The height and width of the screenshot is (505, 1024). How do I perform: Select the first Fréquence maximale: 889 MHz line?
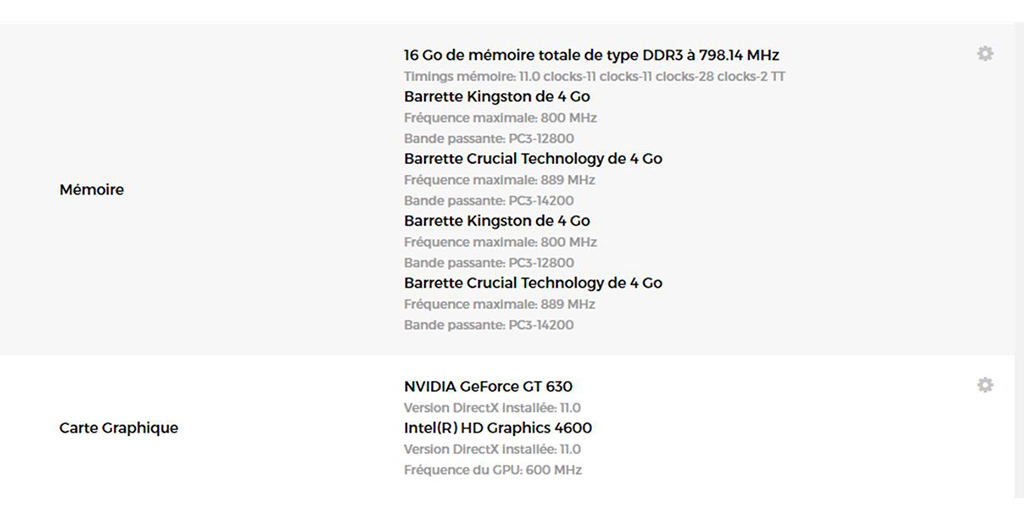pos(500,180)
